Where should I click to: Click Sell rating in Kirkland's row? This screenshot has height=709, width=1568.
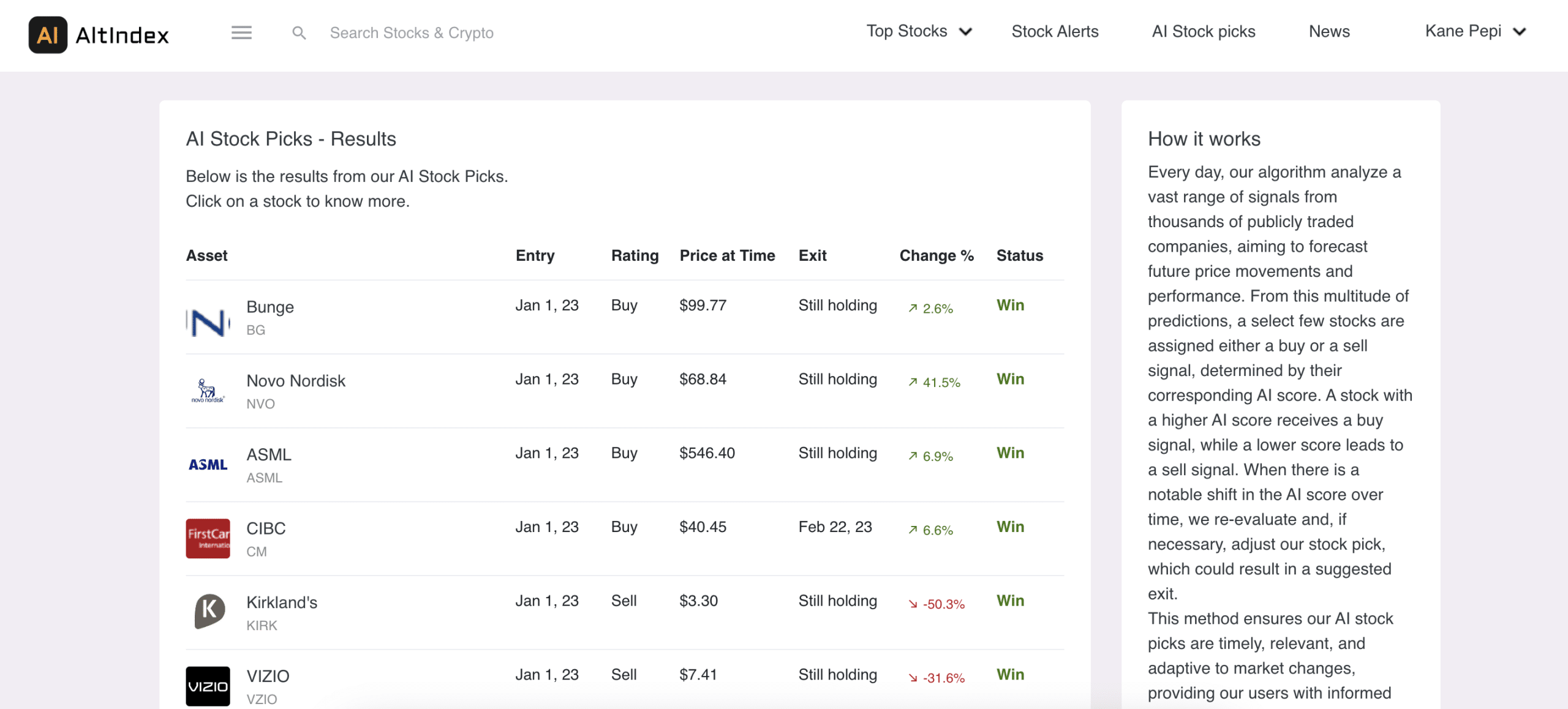[x=624, y=601]
